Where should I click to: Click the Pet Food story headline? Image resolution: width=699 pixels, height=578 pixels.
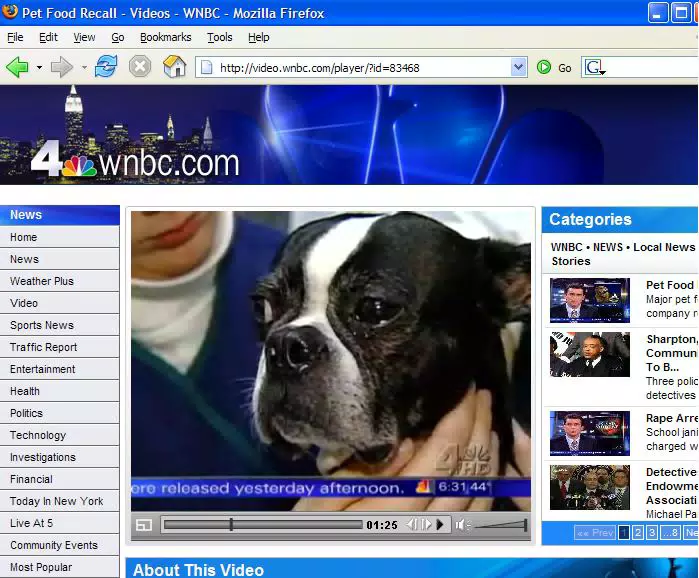click(x=672, y=285)
